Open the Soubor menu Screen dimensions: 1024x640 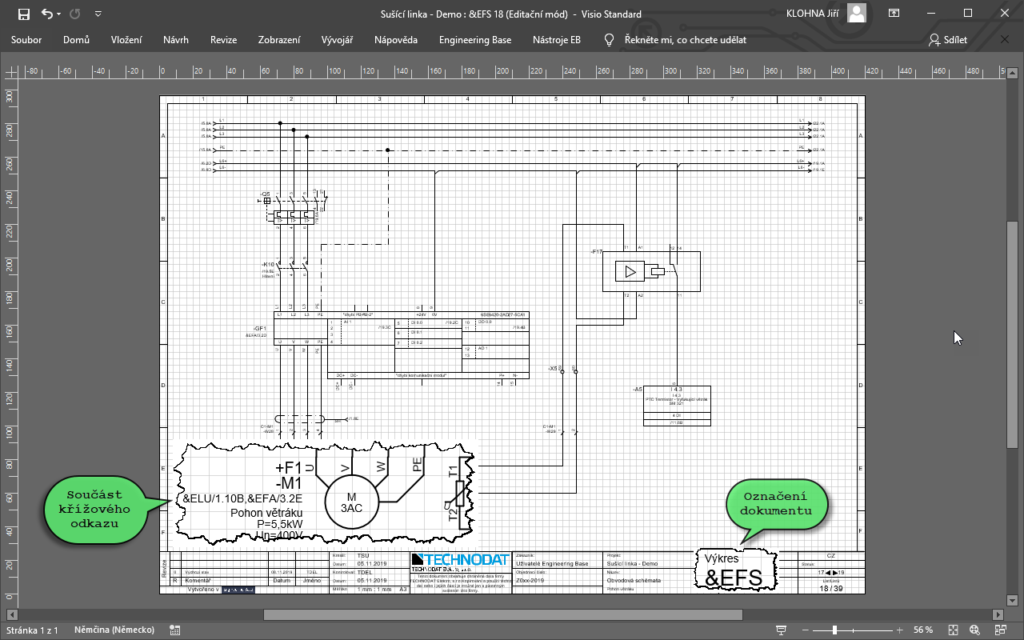(x=26, y=40)
